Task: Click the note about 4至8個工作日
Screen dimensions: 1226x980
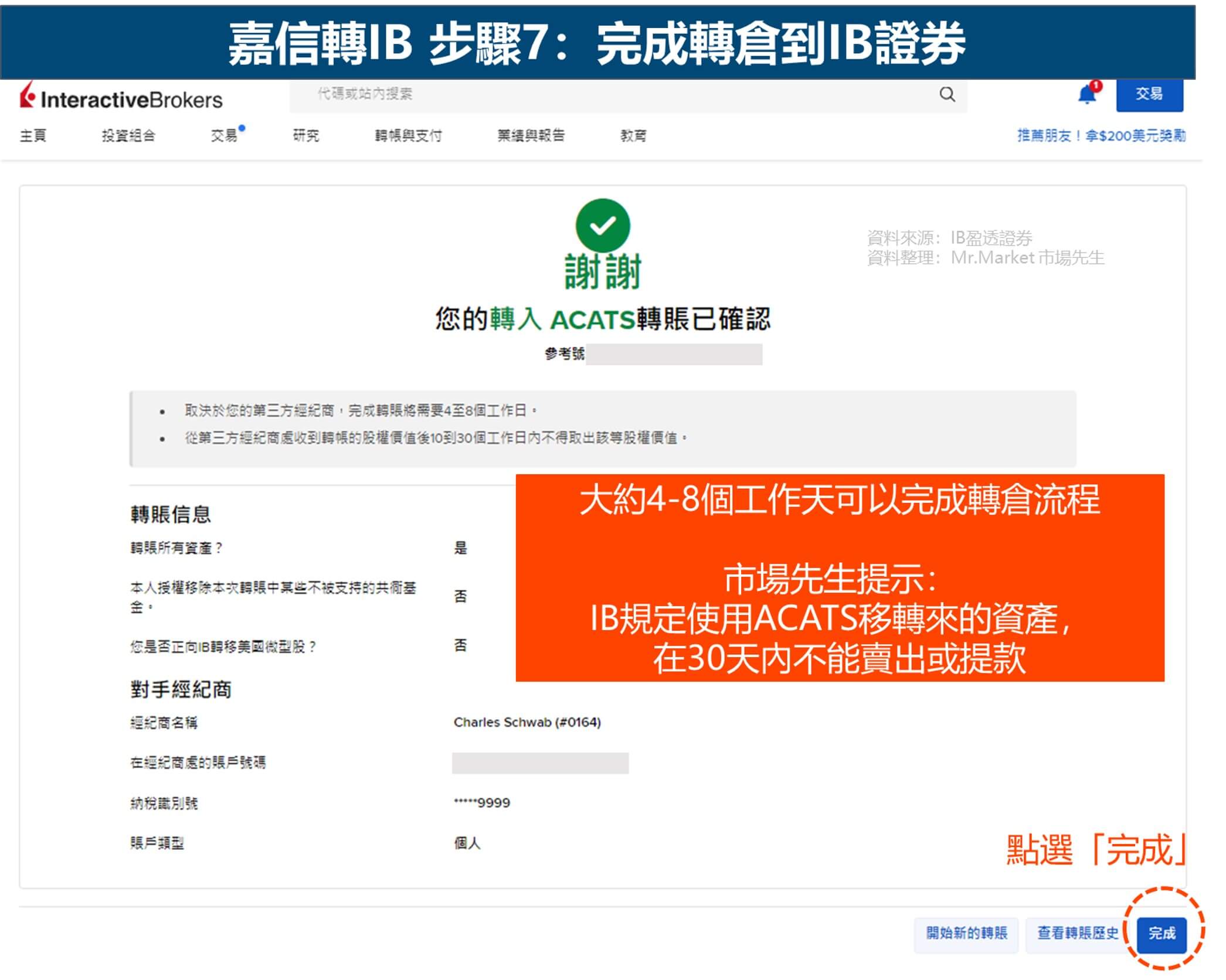Action: tap(361, 410)
